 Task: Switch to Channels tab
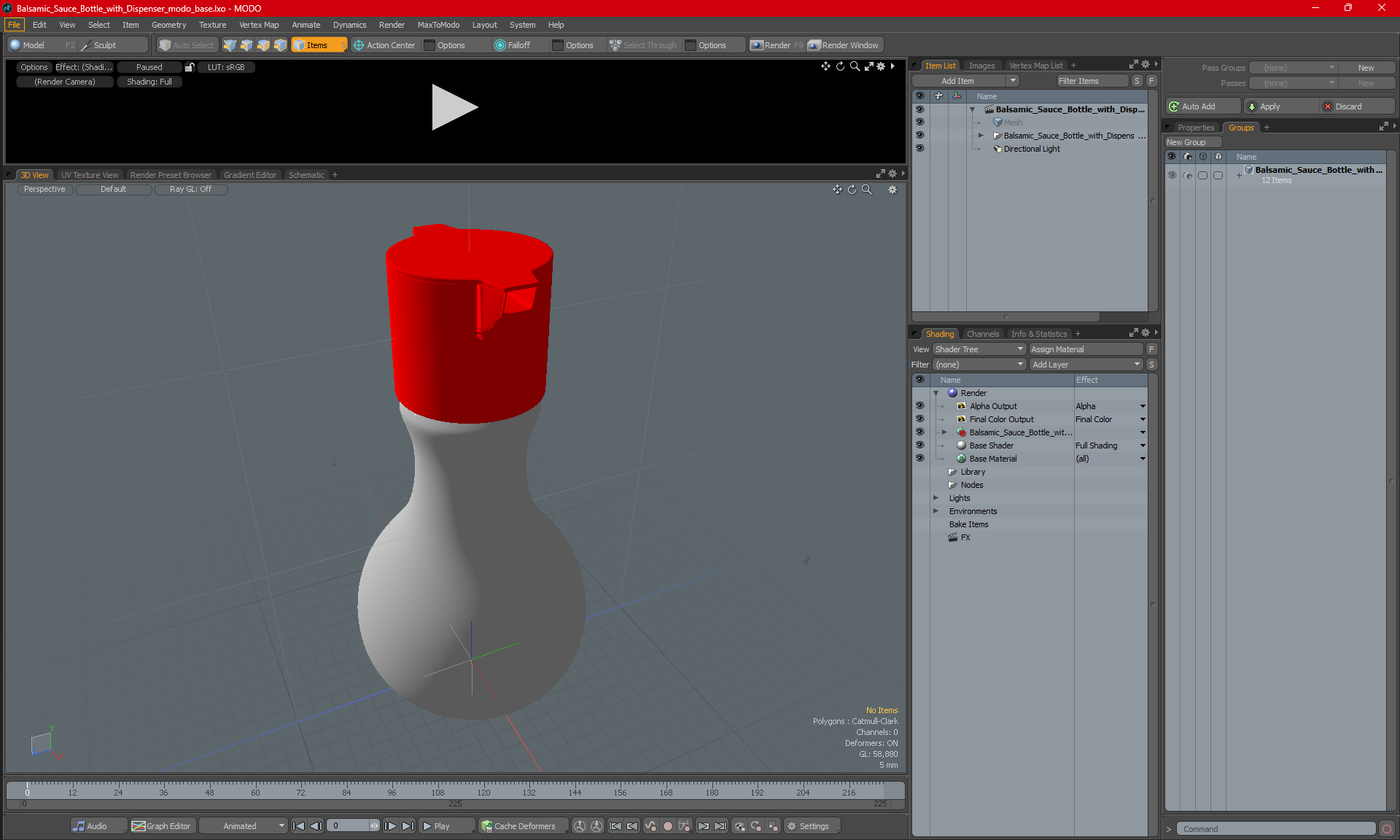click(x=983, y=334)
